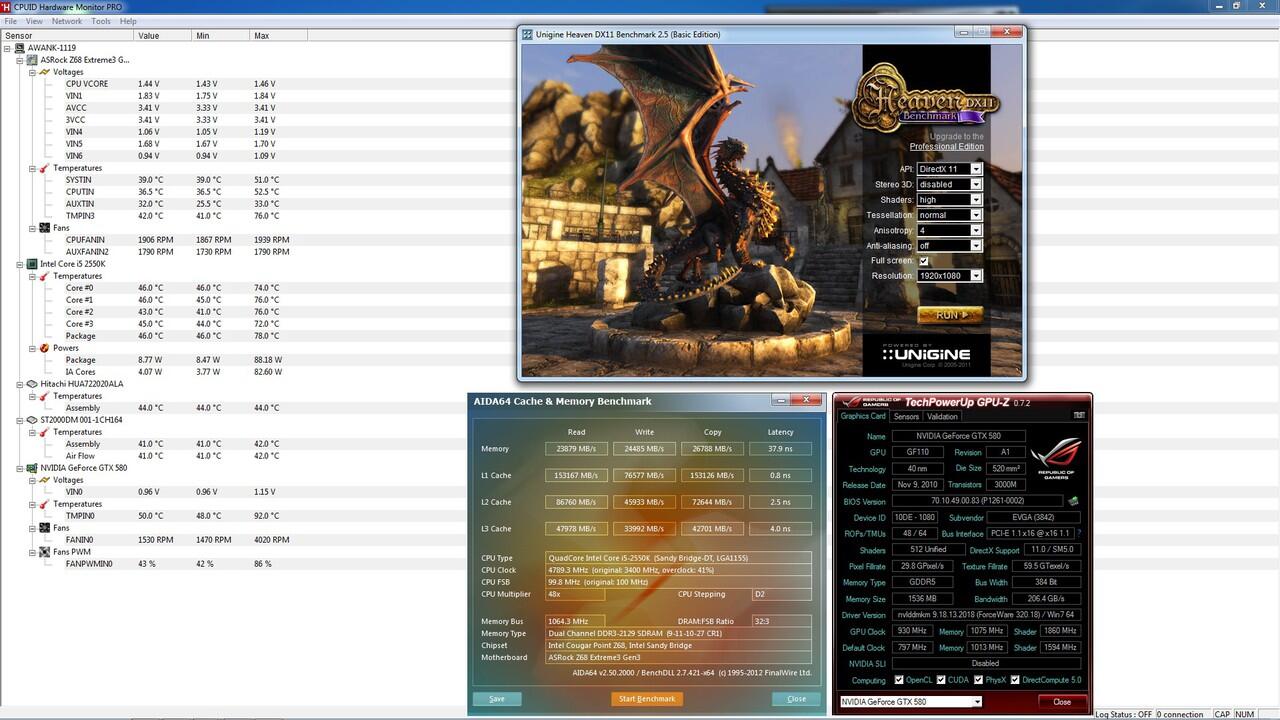Viewport: 1280px width, 720px height.
Task: Click the Value column header in HWMonitor
Action: [x=163, y=36]
